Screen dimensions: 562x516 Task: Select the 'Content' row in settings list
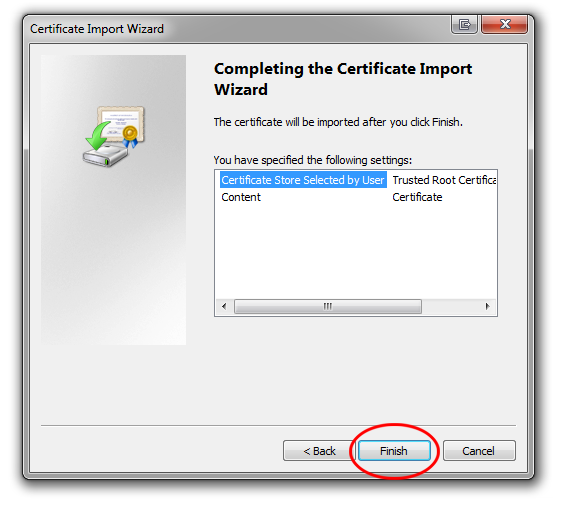pyautogui.click(x=241, y=197)
